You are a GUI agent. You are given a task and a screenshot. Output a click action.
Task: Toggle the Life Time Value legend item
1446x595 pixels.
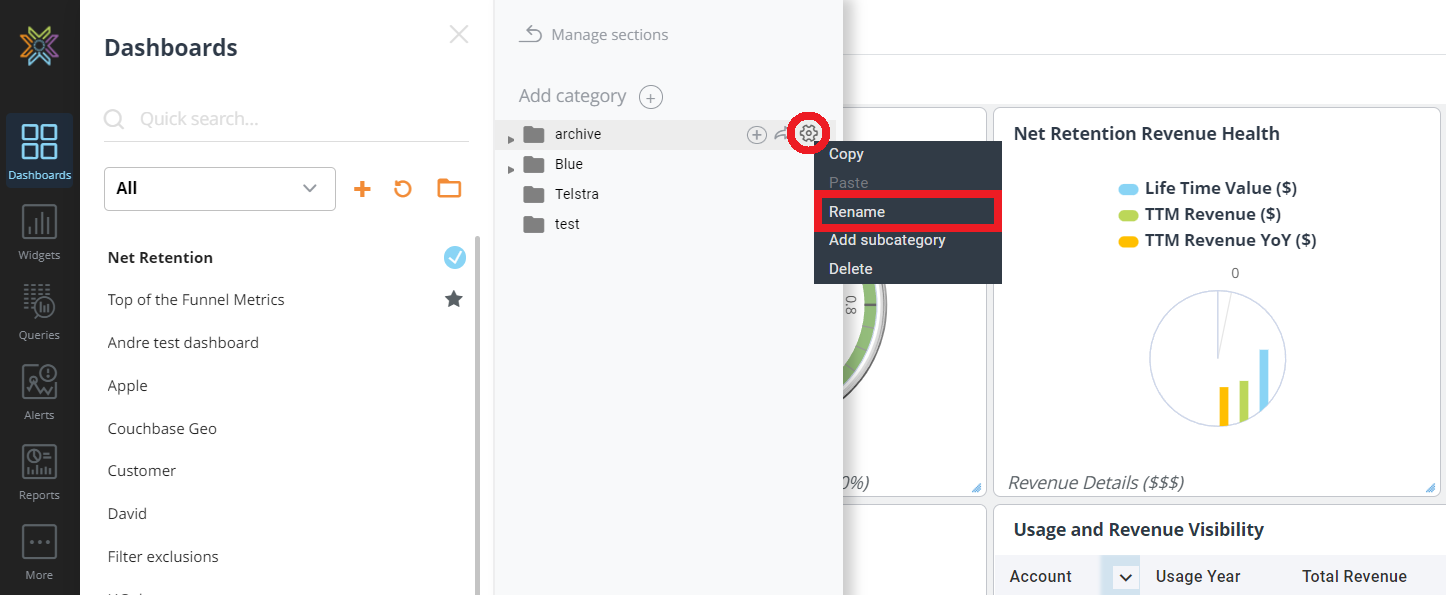coord(1209,188)
